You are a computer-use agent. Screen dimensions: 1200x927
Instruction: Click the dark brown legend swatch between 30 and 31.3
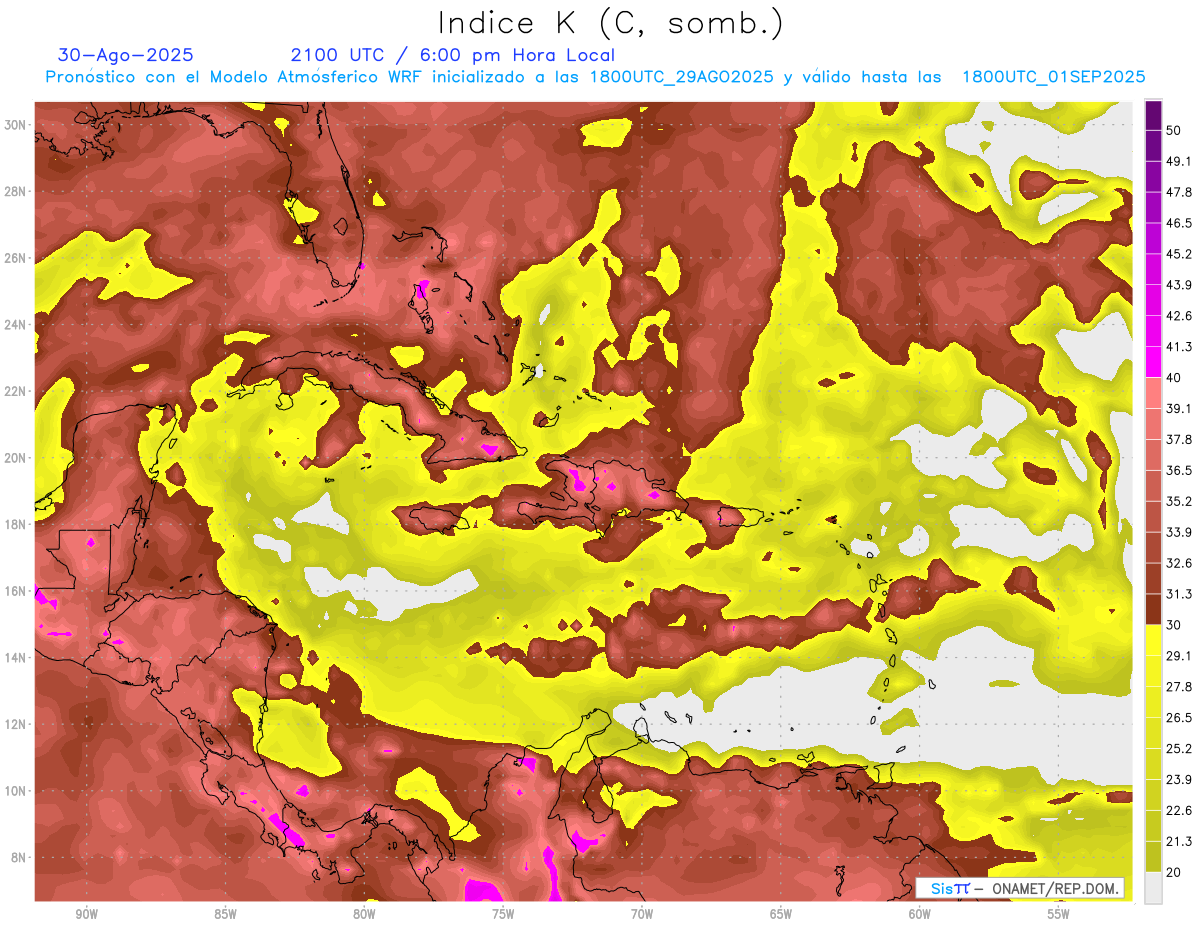tap(1153, 610)
